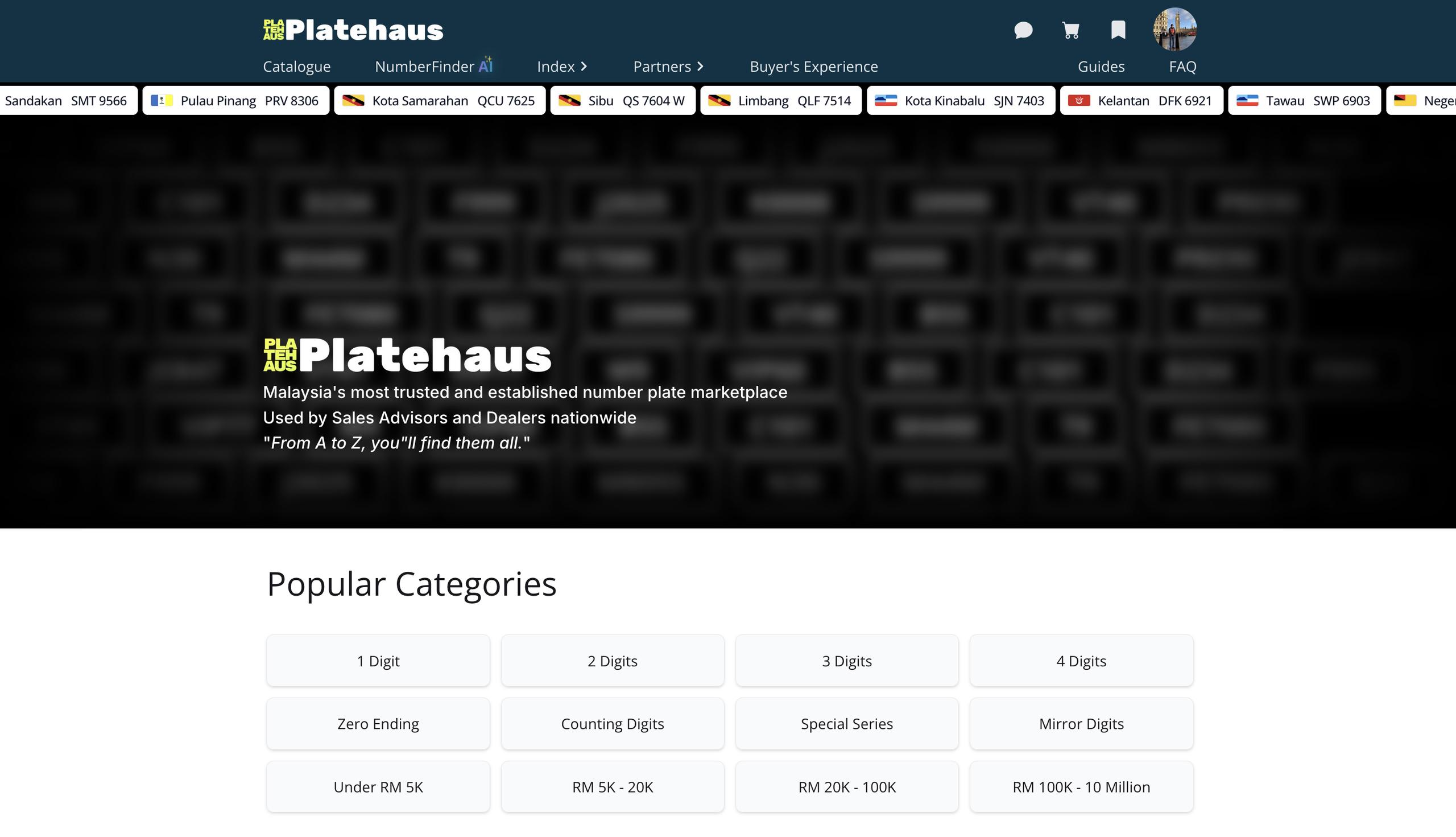Click the Platehaus logo in header
This screenshot has width=1456, height=837.
[x=353, y=30]
